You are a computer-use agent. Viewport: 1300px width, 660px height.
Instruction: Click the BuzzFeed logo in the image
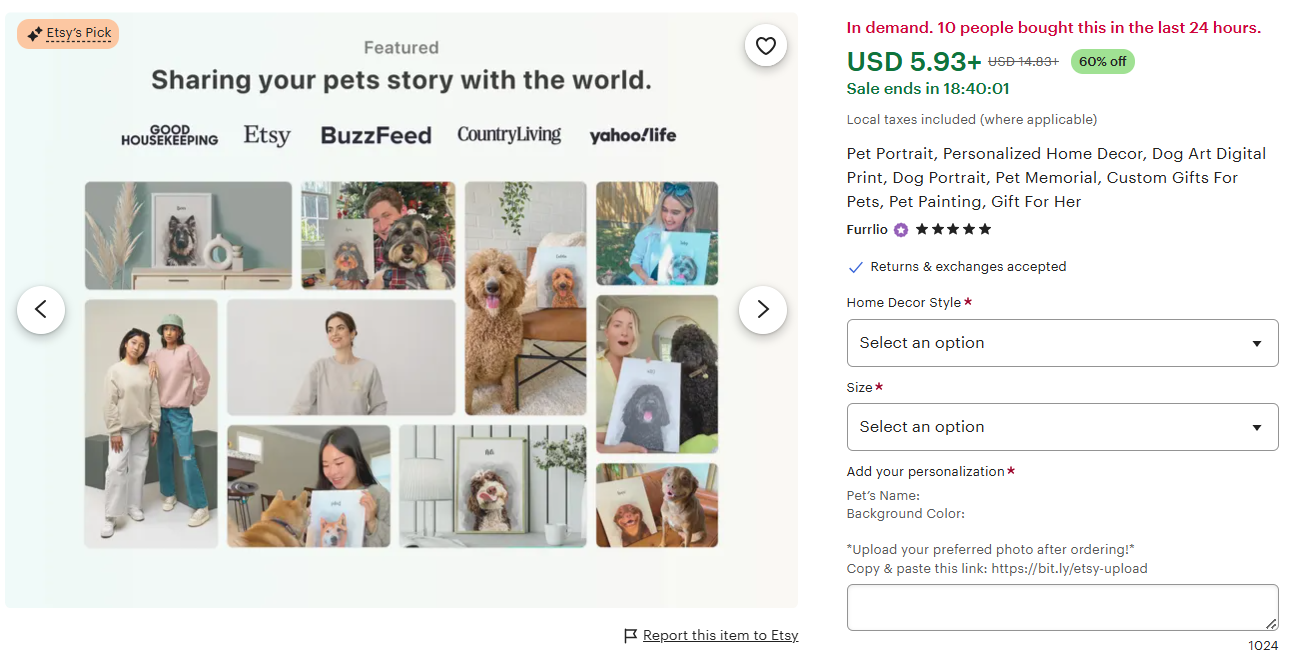(x=376, y=135)
